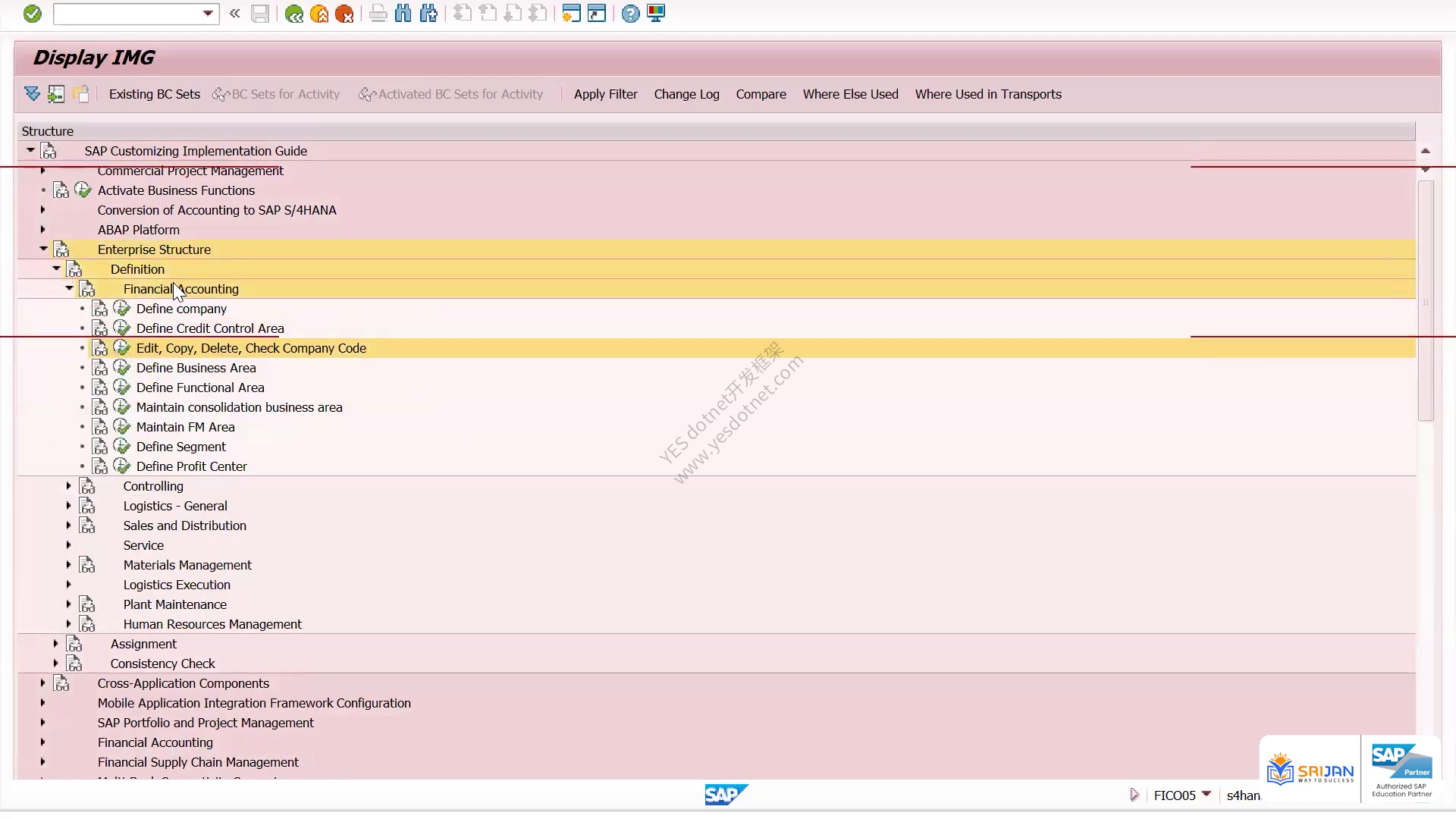Viewport: 1456px width, 819px height.
Task: Execute Define Profit Center activity clock icon
Action: click(121, 466)
